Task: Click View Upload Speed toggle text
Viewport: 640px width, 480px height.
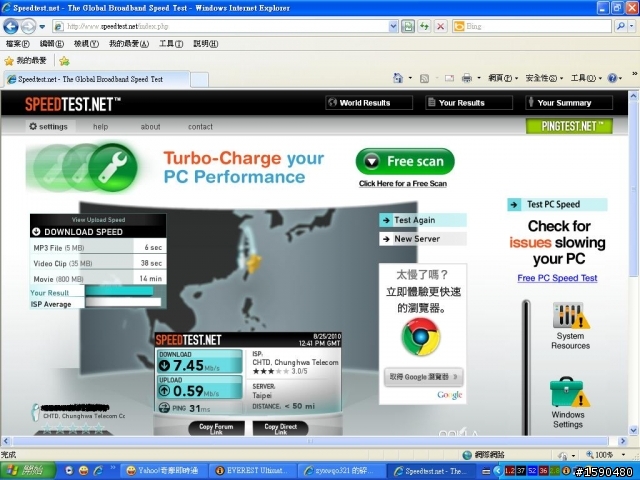Action: pyautogui.click(x=98, y=220)
